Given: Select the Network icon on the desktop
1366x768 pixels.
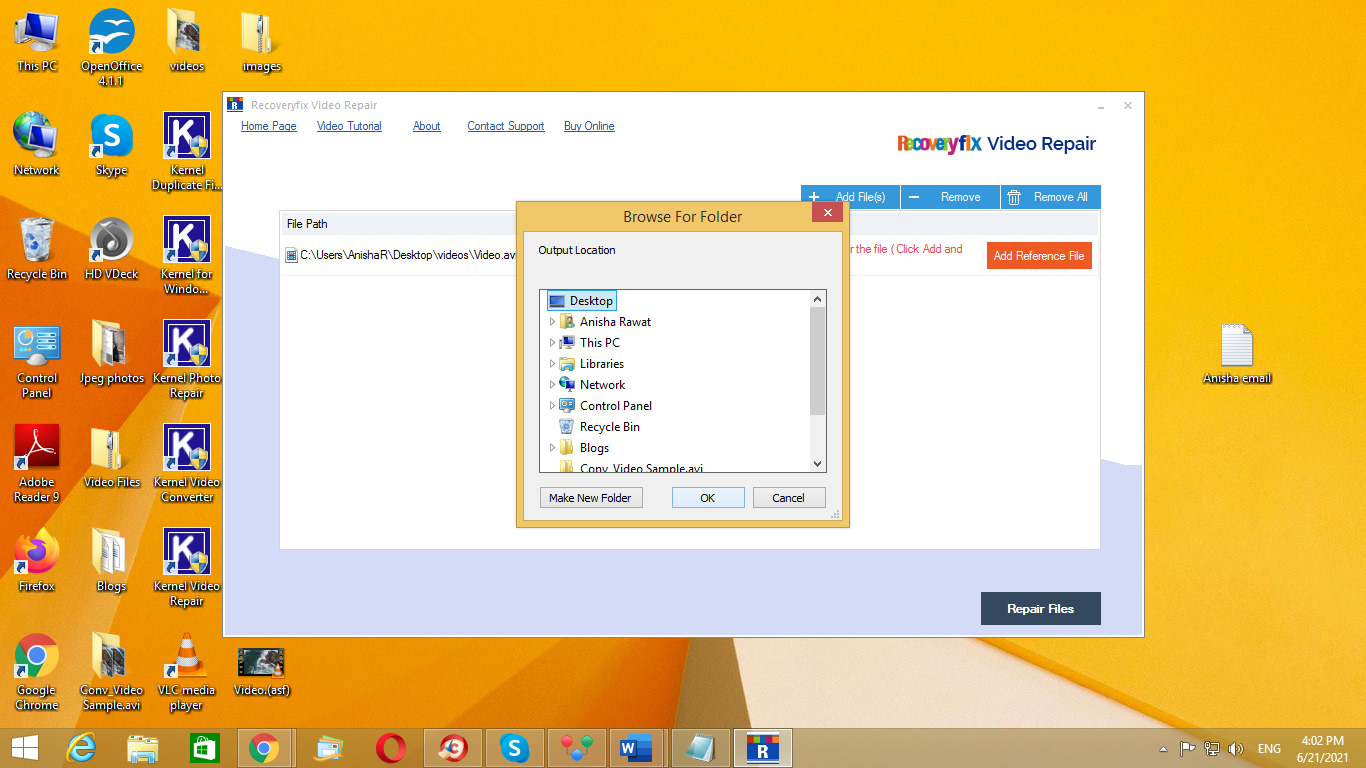Looking at the screenshot, I should coord(37,145).
